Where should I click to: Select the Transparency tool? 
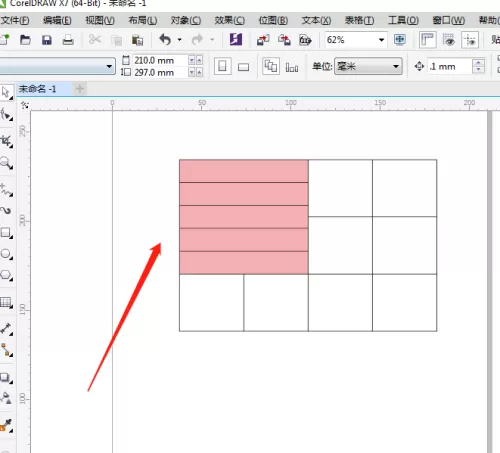pyautogui.click(x=6, y=397)
